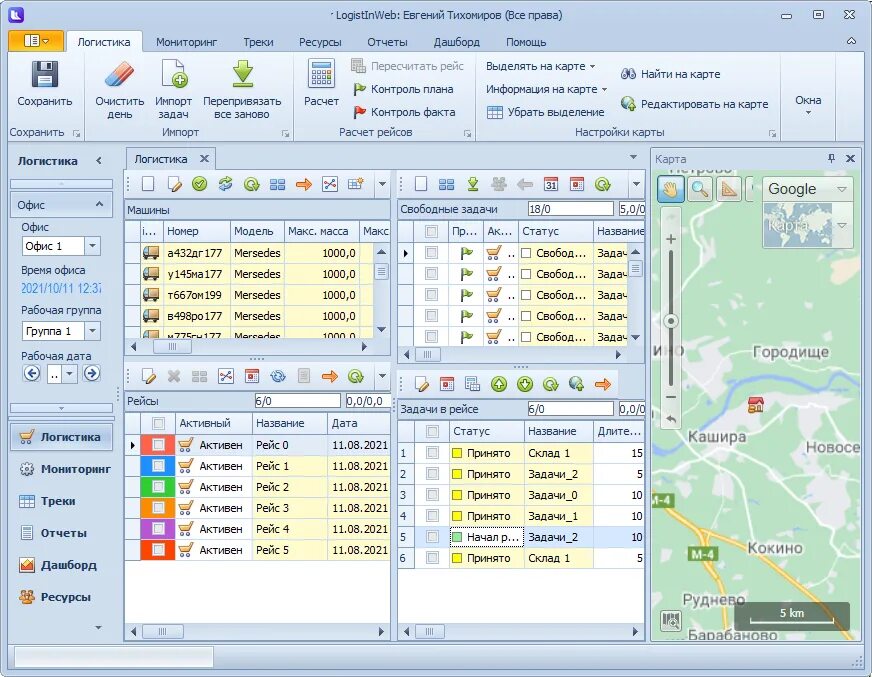
Task: Switch to Мониторинг ribbon tab
Action: [186, 42]
